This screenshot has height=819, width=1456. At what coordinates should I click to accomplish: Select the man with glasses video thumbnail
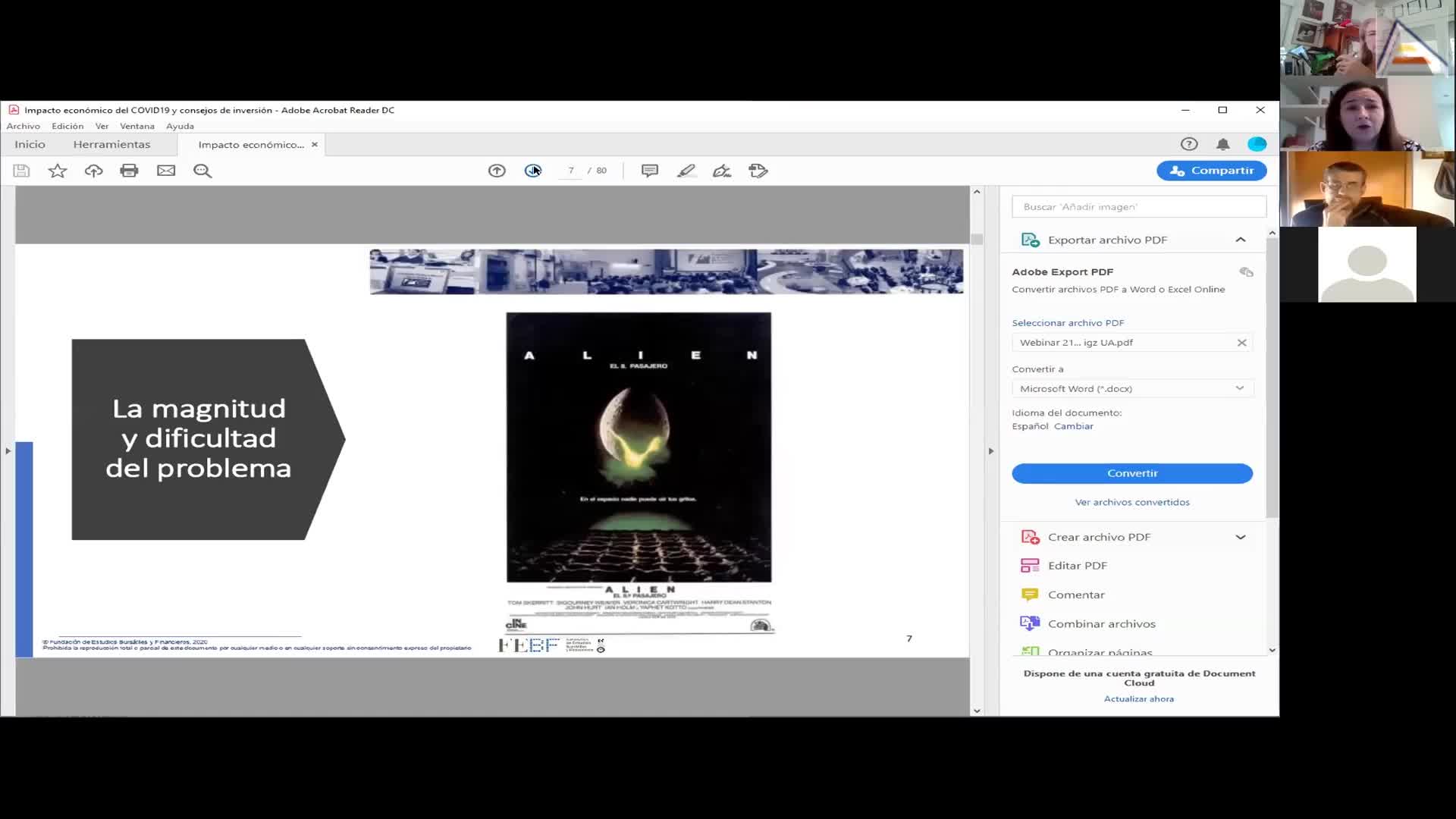[x=1367, y=189]
